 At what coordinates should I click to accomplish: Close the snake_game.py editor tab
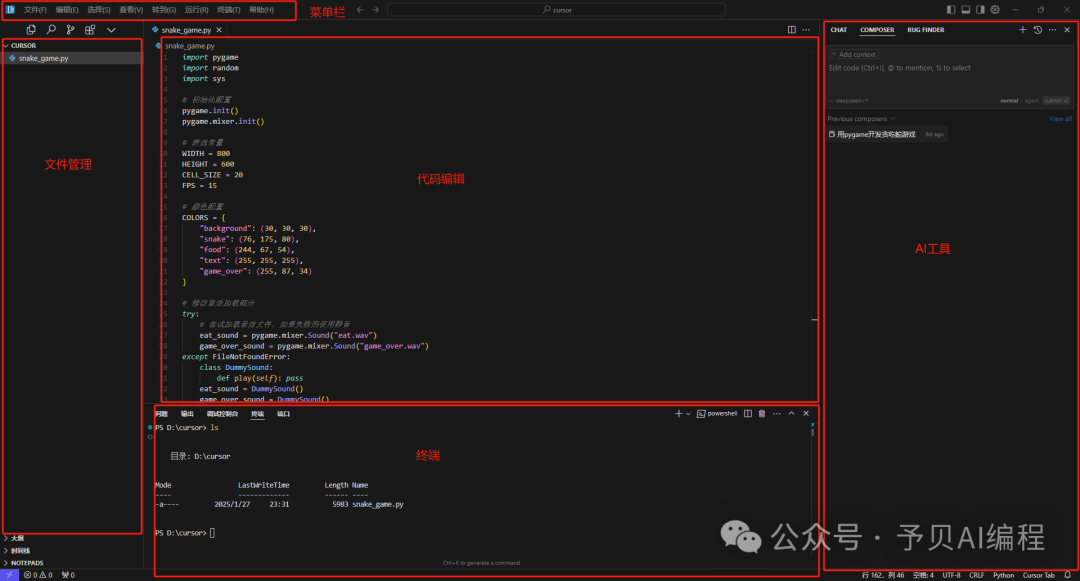(x=219, y=30)
